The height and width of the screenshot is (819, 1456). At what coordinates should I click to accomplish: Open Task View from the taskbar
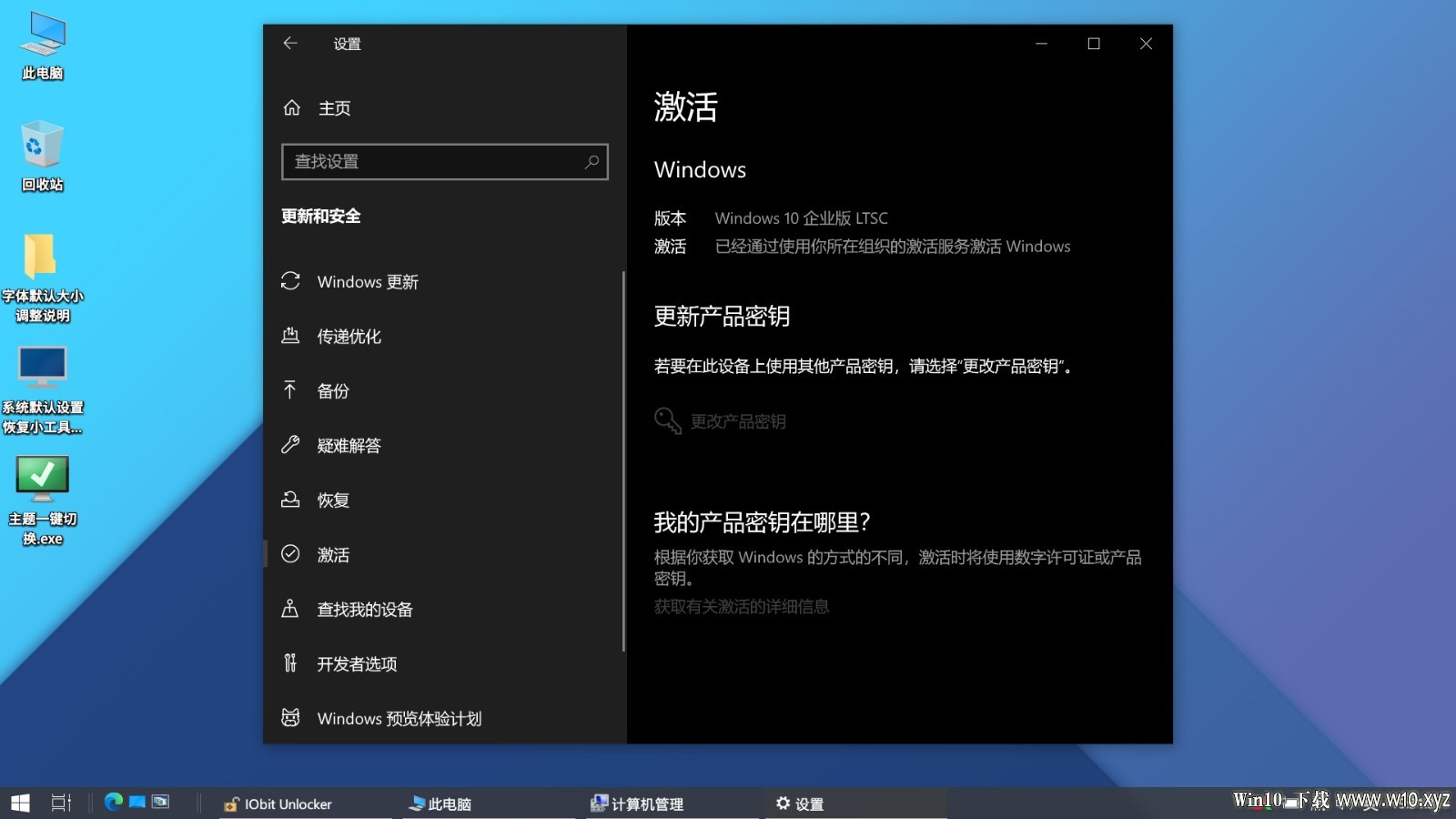pyautogui.click(x=61, y=803)
